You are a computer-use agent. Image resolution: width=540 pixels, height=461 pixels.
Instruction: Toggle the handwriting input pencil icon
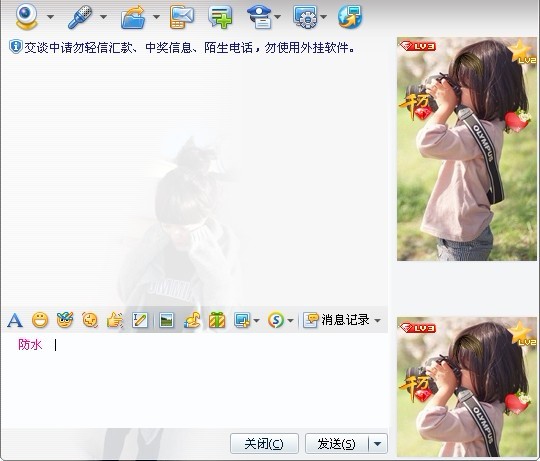click(140, 320)
